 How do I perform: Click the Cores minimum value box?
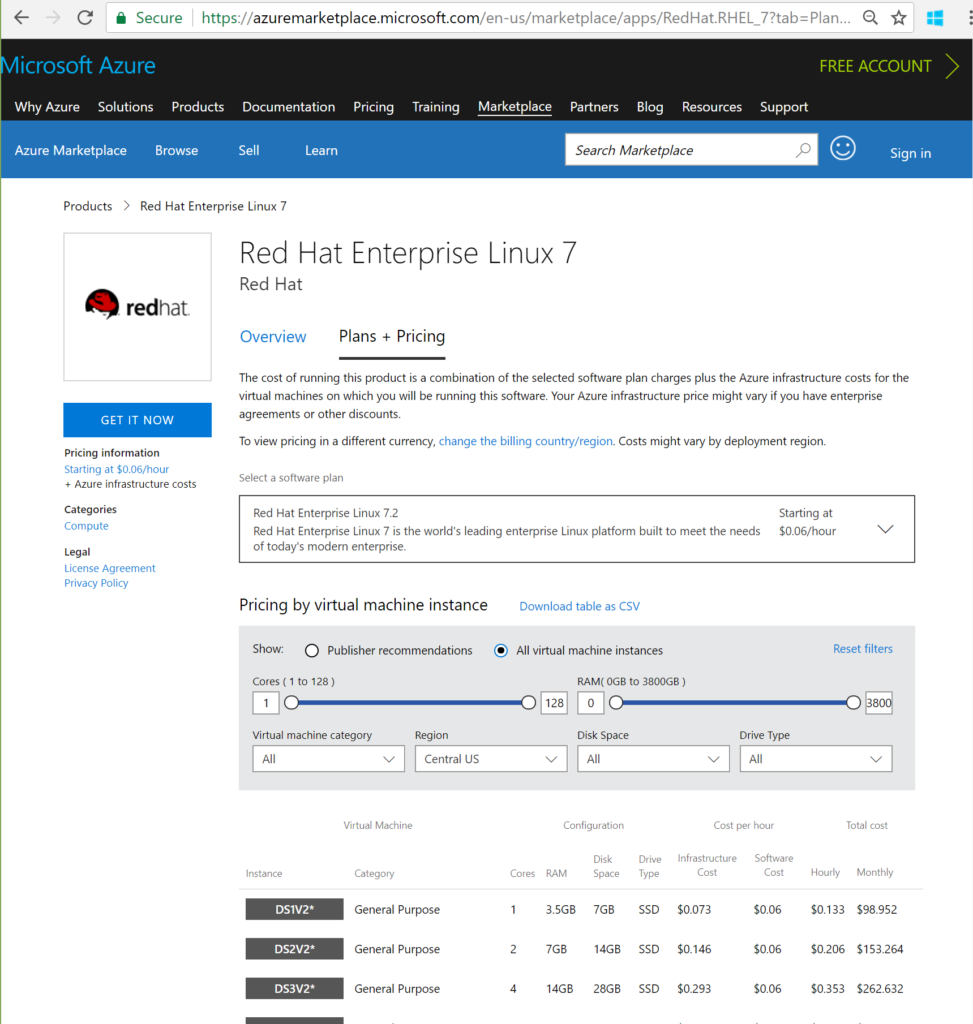coord(266,703)
